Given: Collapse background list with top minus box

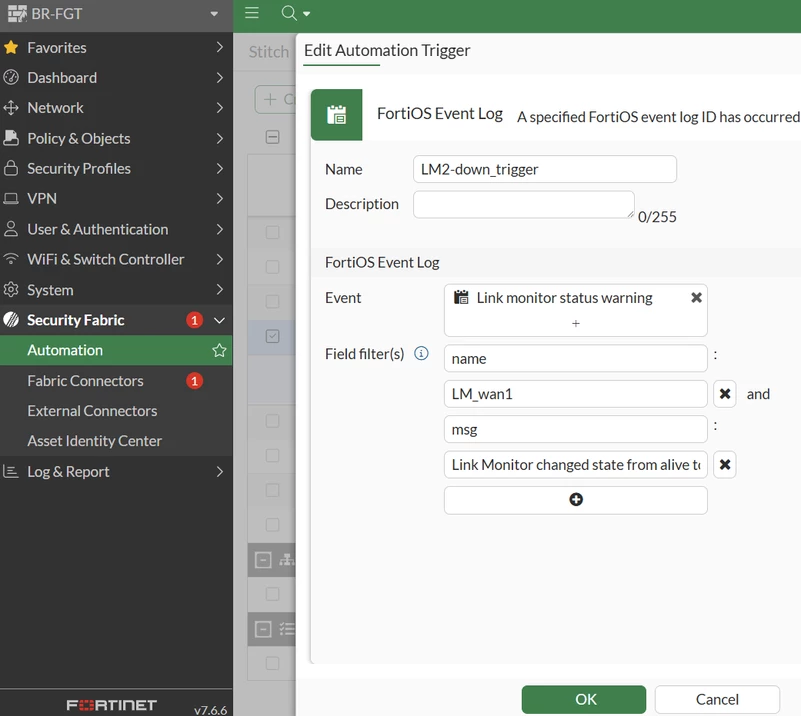Looking at the screenshot, I should (272, 137).
